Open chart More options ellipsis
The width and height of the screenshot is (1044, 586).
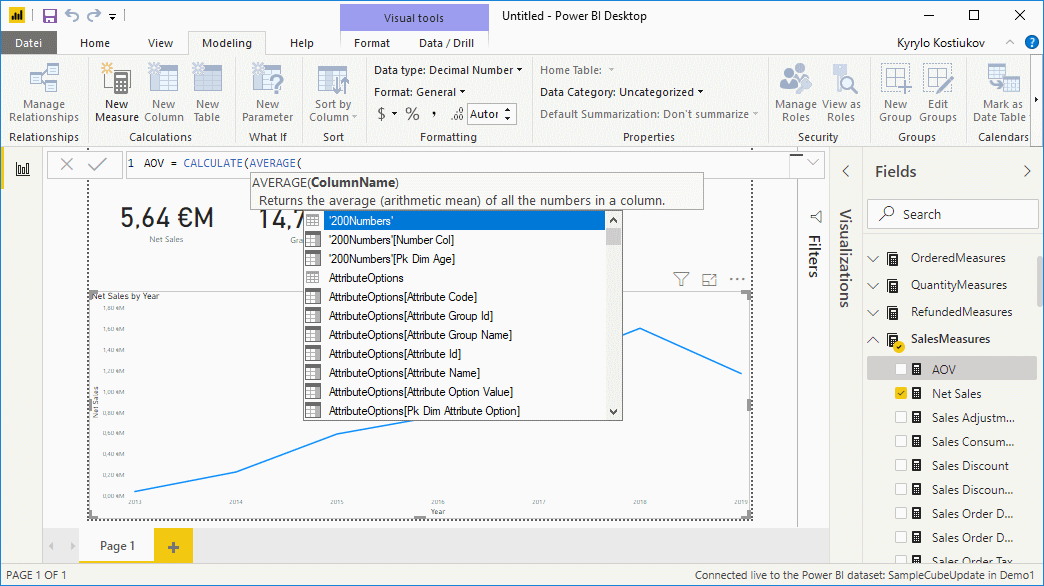coord(737,279)
